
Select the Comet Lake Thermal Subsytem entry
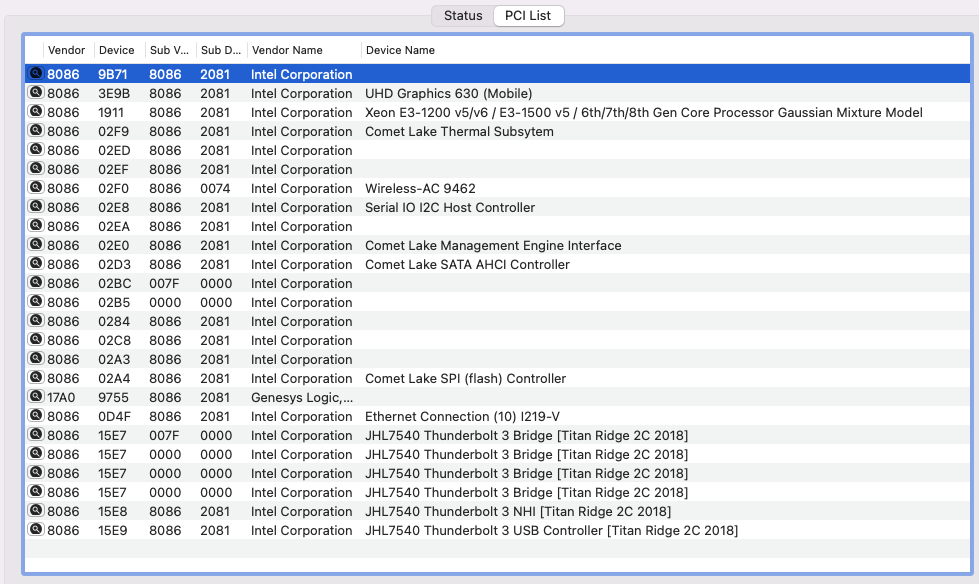[459, 132]
